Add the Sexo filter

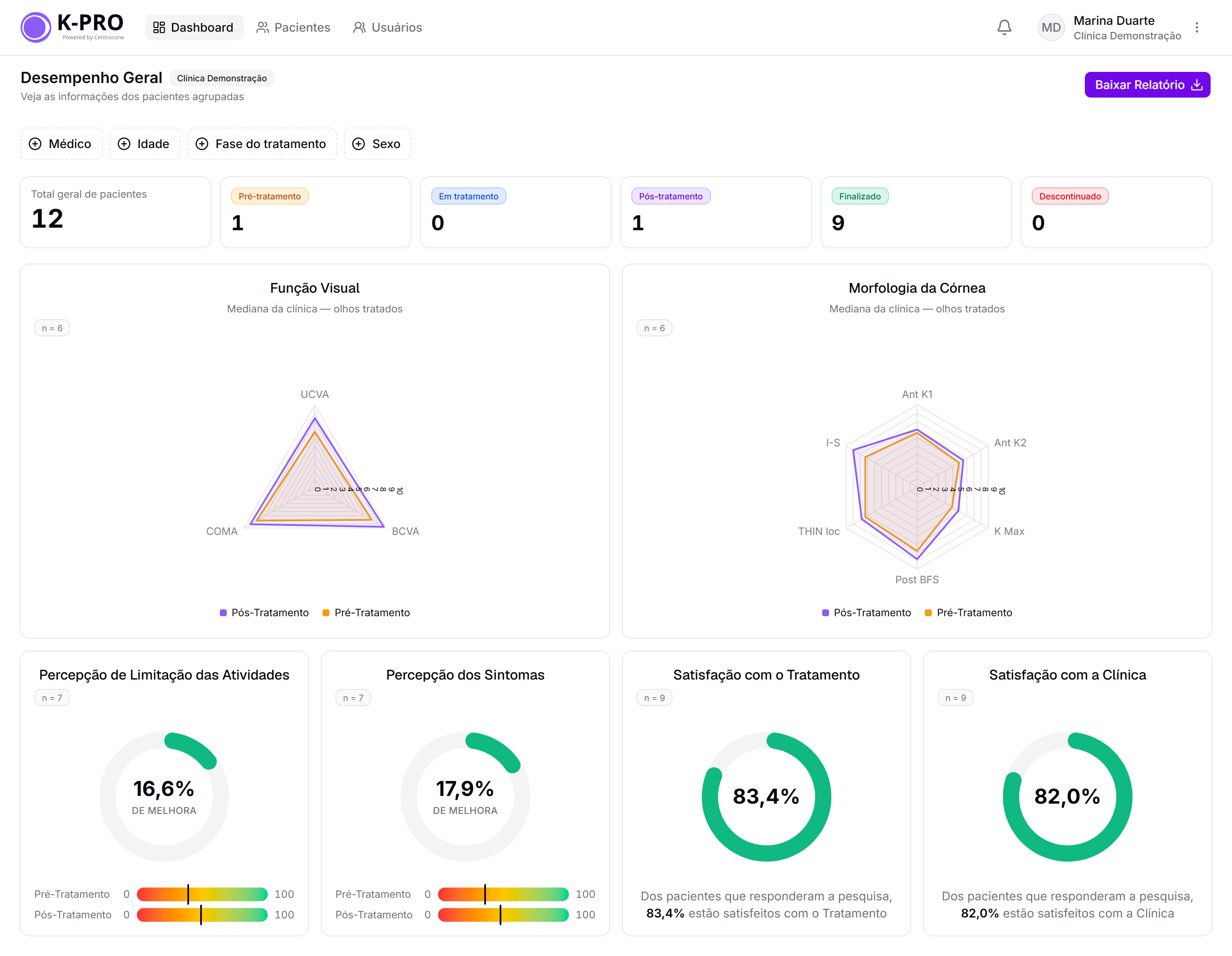tap(377, 144)
